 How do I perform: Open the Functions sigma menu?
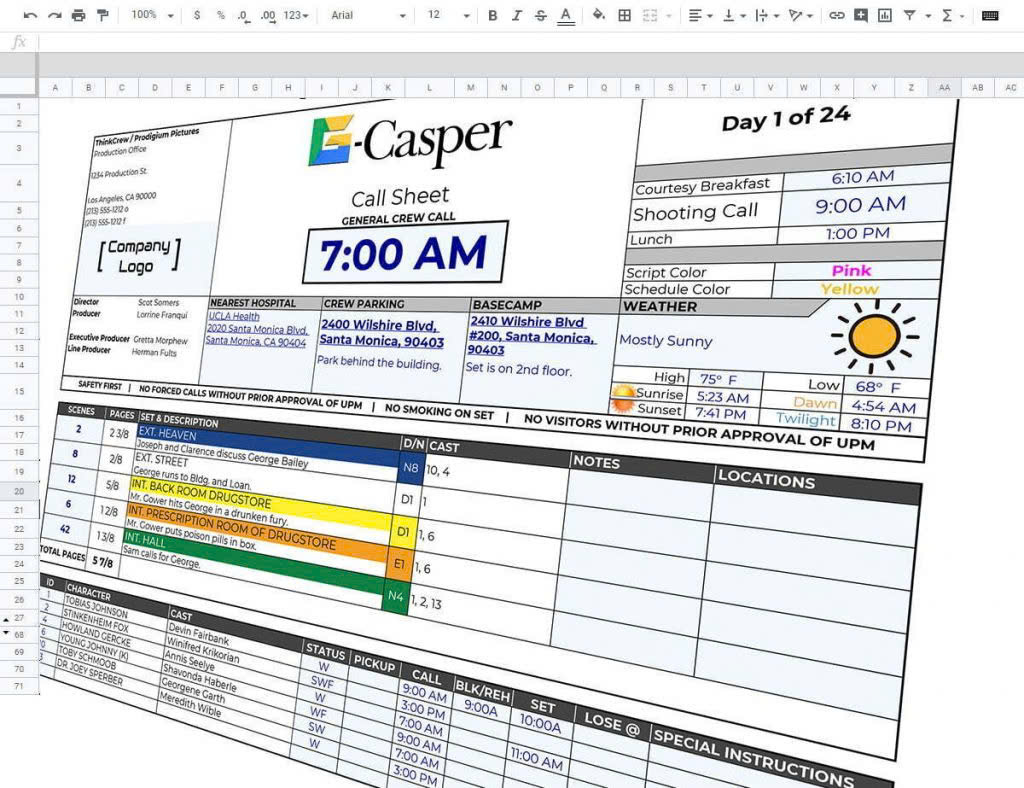tap(951, 16)
